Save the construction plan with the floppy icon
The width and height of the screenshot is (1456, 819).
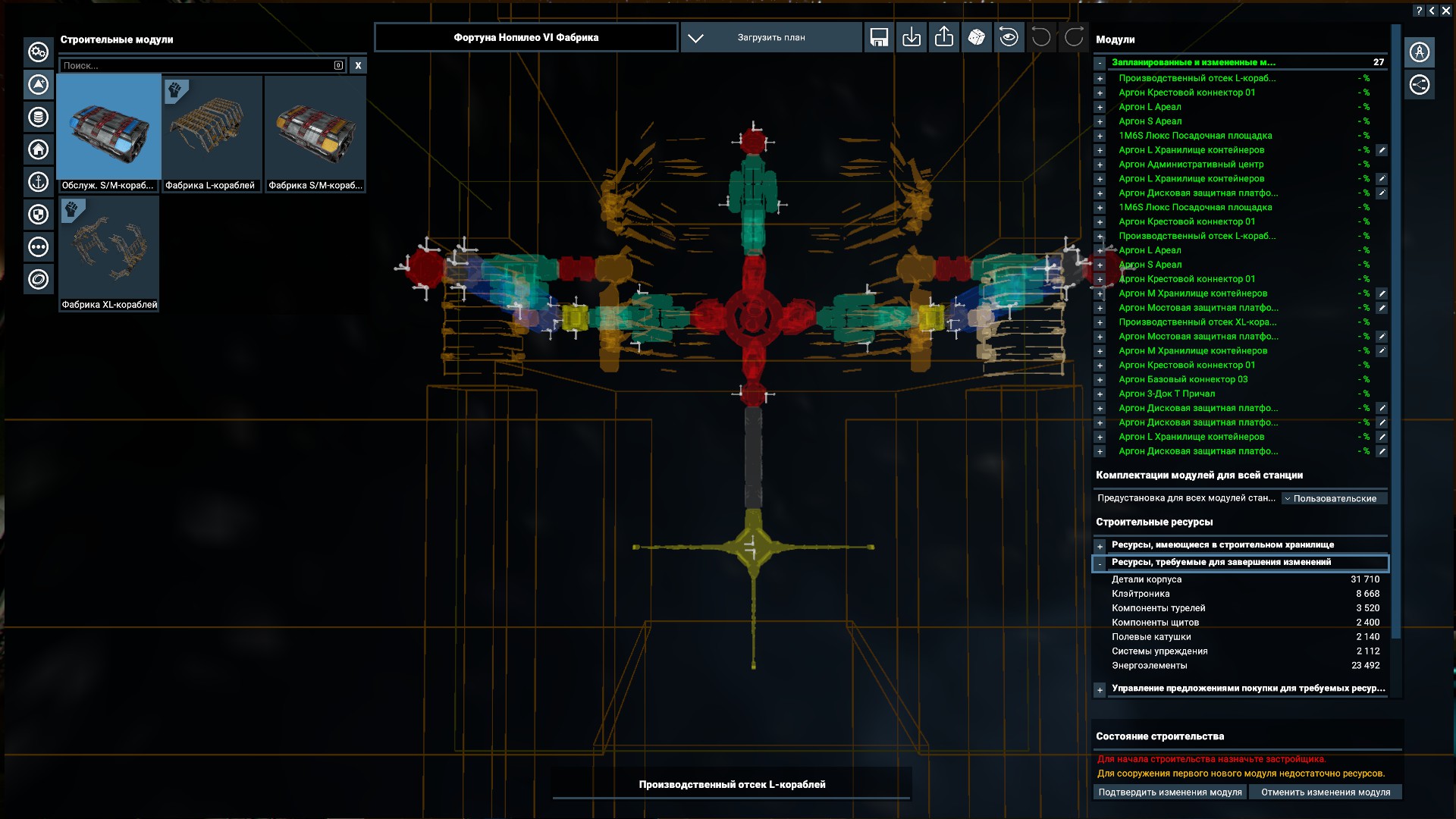click(x=879, y=37)
